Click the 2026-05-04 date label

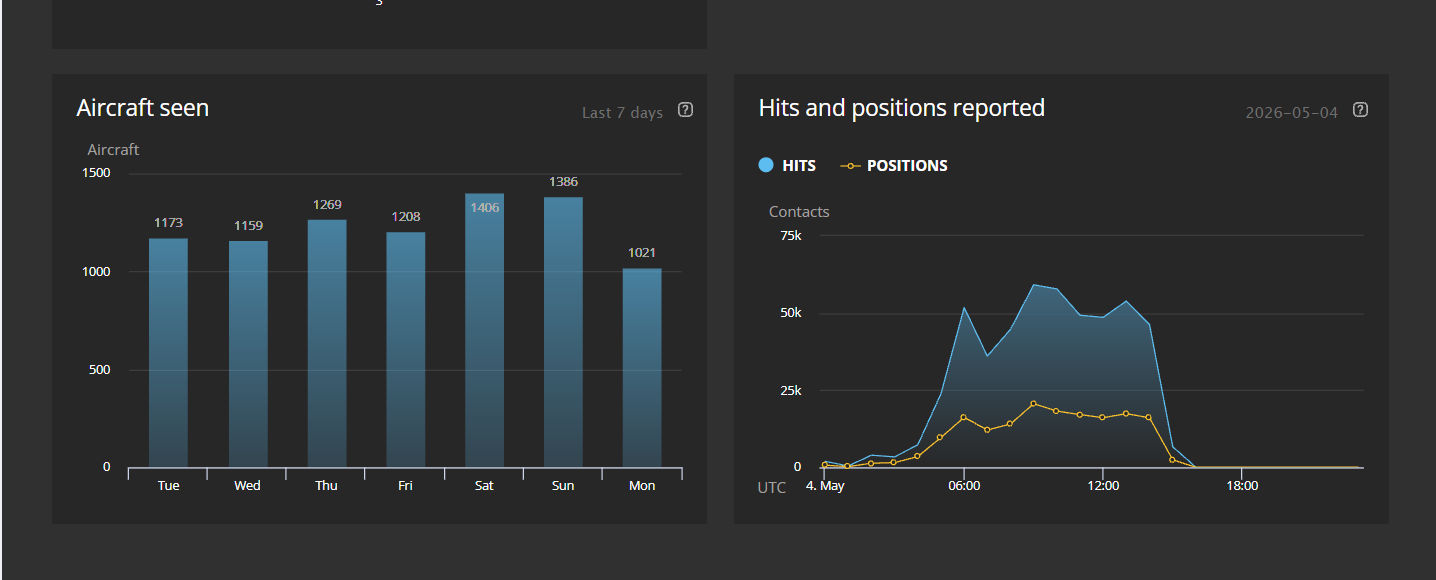pos(1291,113)
